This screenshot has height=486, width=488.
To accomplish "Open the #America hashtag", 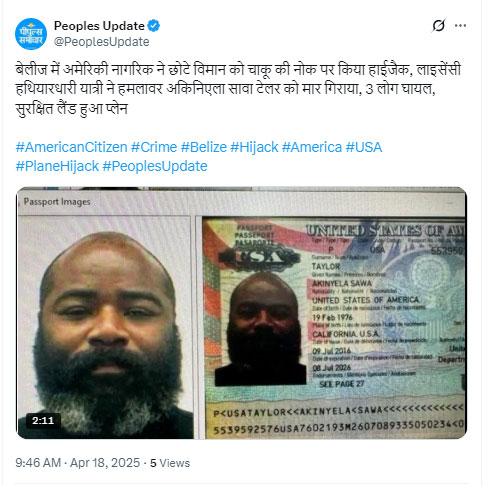I will 312,147.
